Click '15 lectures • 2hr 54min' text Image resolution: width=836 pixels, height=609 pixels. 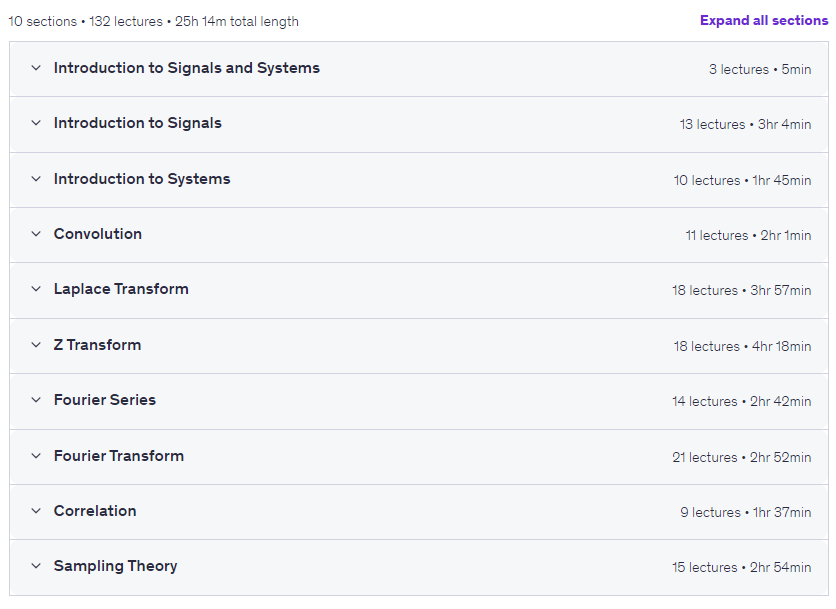tap(742, 567)
